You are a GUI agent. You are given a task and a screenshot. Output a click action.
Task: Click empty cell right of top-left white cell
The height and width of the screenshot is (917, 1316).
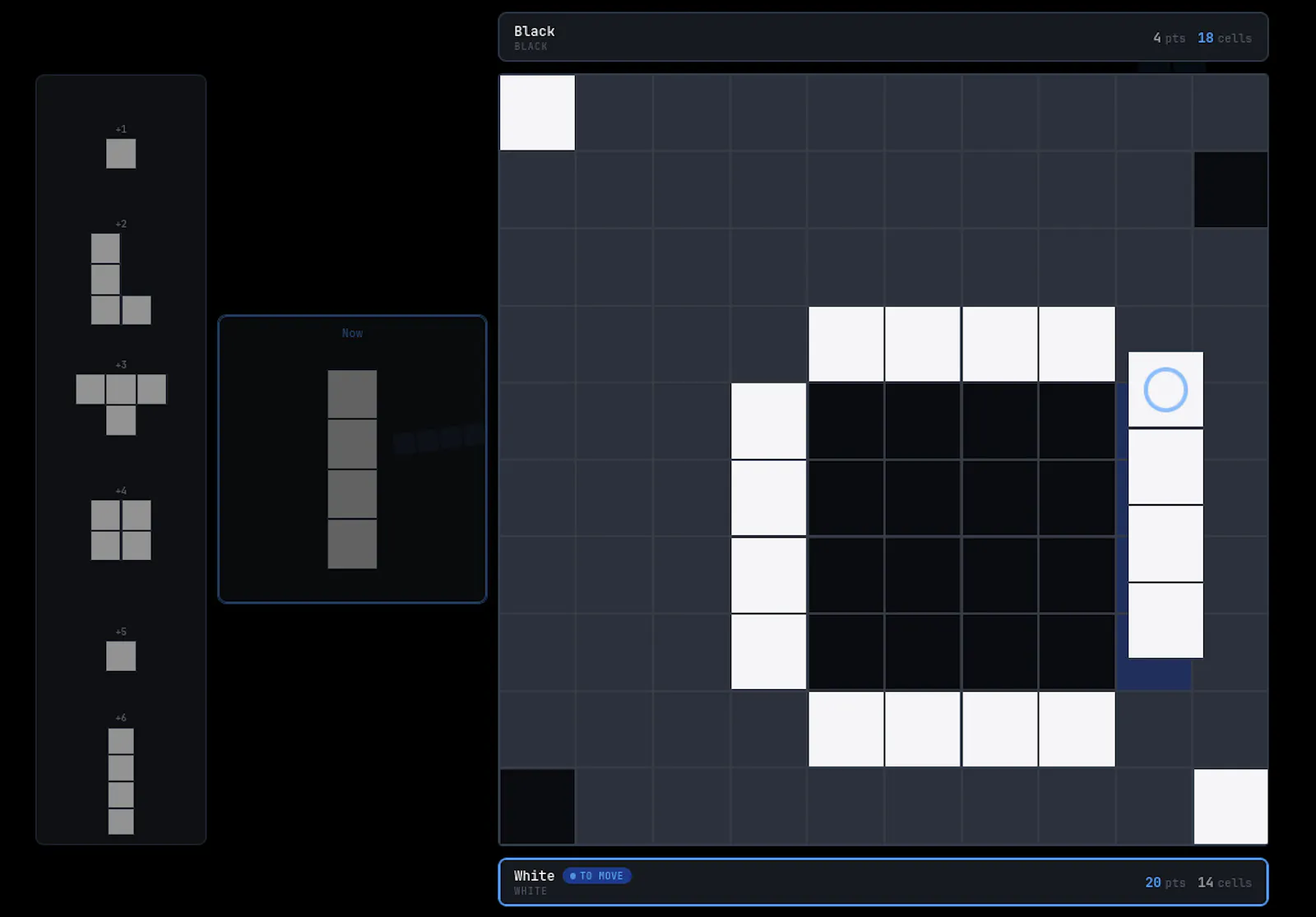[x=614, y=113]
